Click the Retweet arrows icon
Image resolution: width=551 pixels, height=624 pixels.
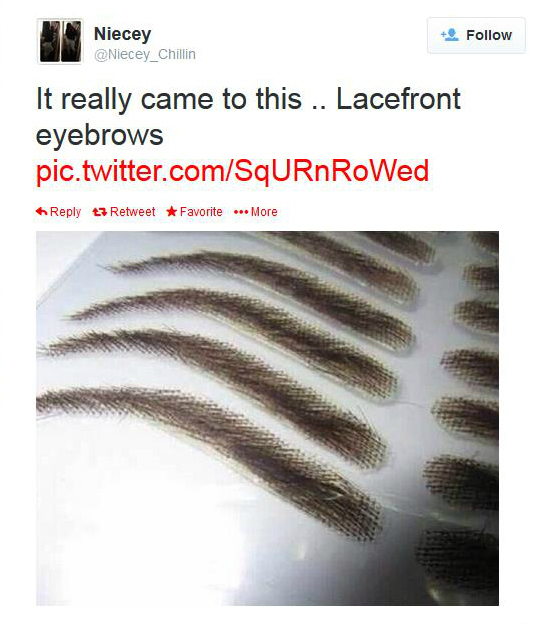click(99, 212)
